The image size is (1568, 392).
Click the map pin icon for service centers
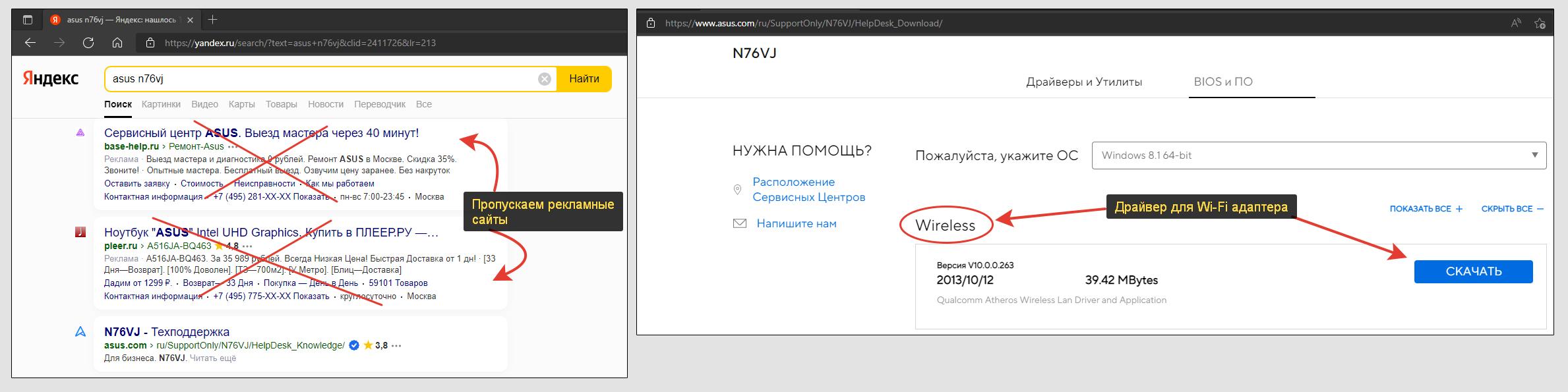pyautogui.click(x=737, y=190)
